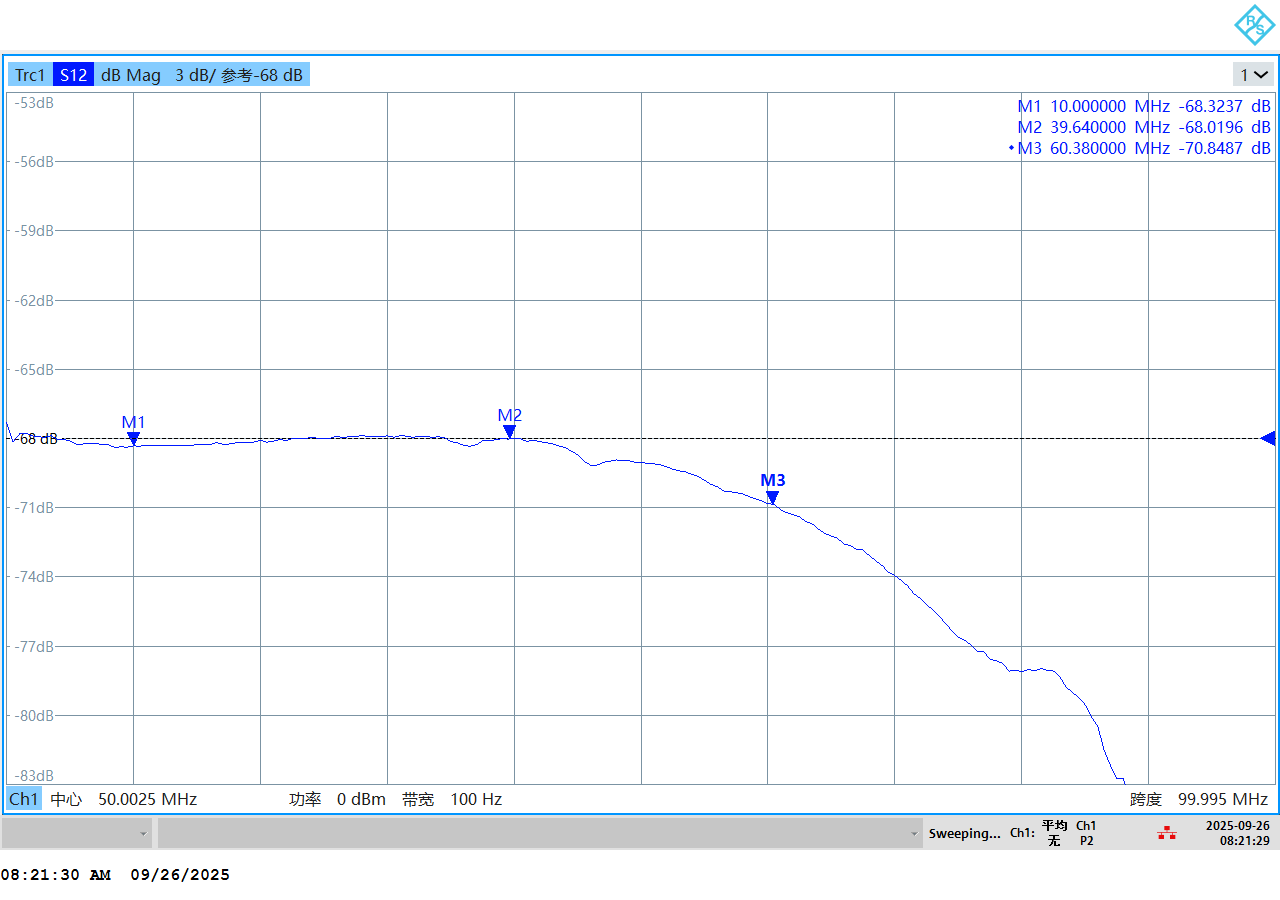The height and width of the screenshot is (900, 1280).
Task: Click the S12 measurement parameter
Action: pos(73,75)
